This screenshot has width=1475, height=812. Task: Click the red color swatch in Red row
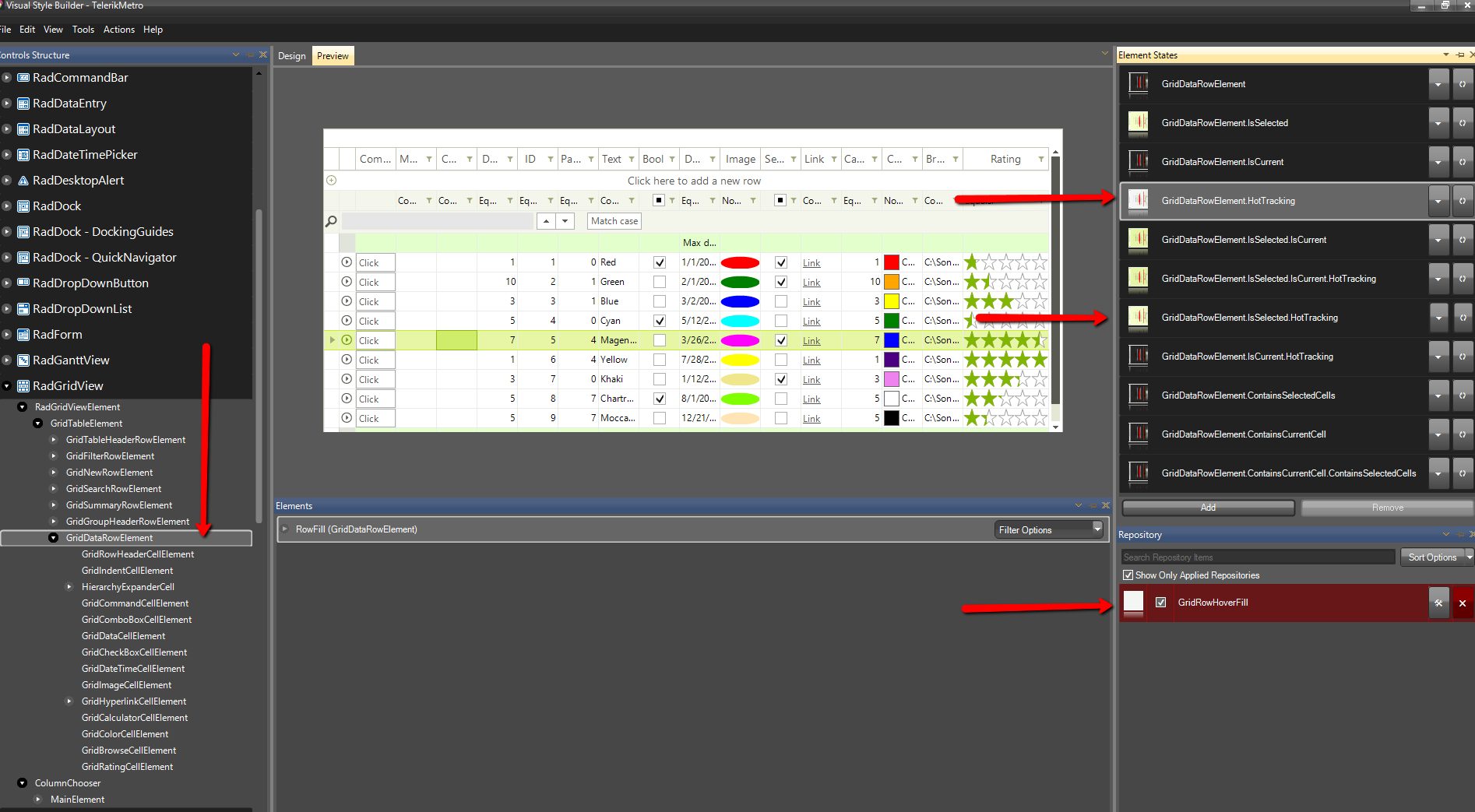(x=892, y=262)
